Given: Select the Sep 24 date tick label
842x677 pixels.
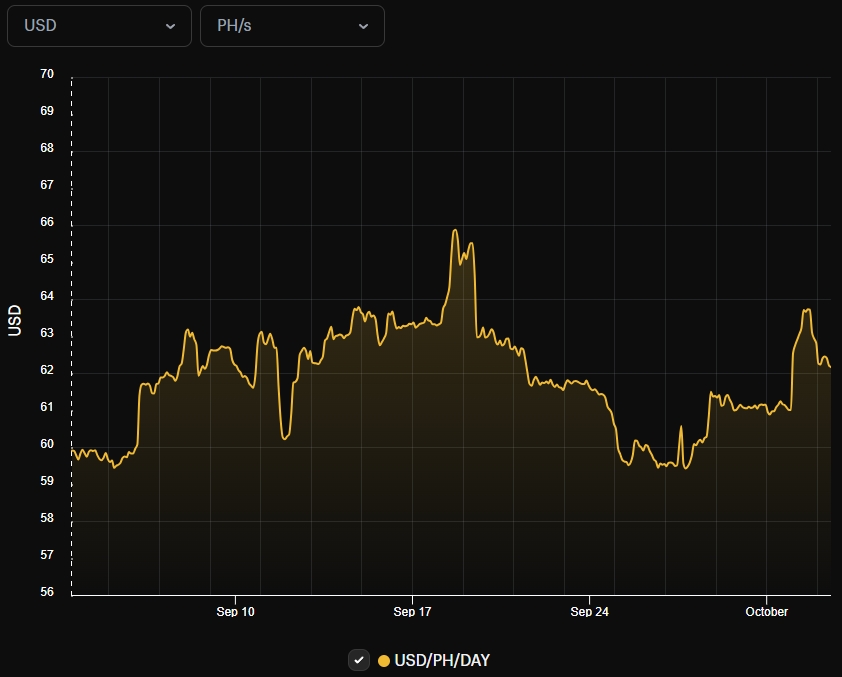Looking at the screenshot, I should tap(589, 611).
